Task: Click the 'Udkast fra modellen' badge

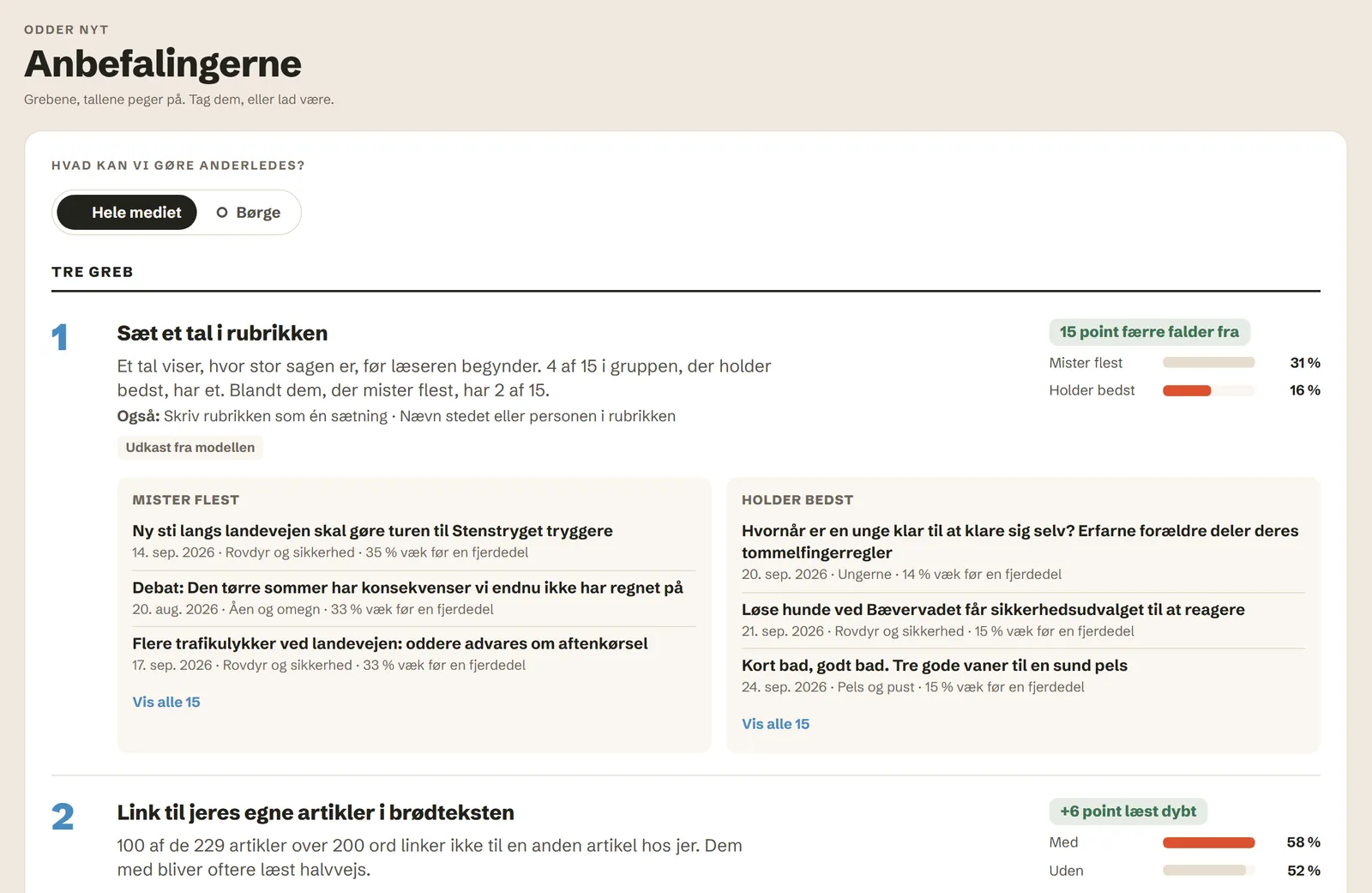Action: (190, 448)
